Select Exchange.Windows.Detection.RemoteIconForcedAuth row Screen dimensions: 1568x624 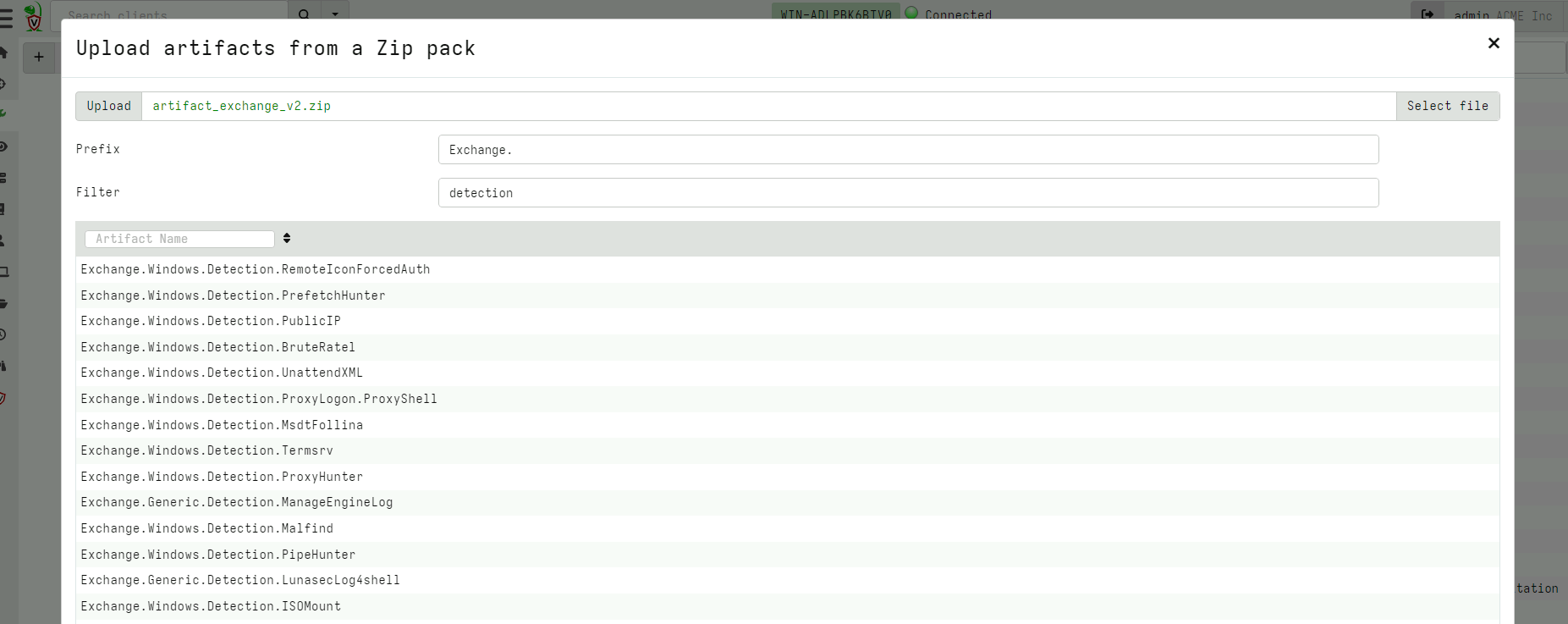(256, 269)
